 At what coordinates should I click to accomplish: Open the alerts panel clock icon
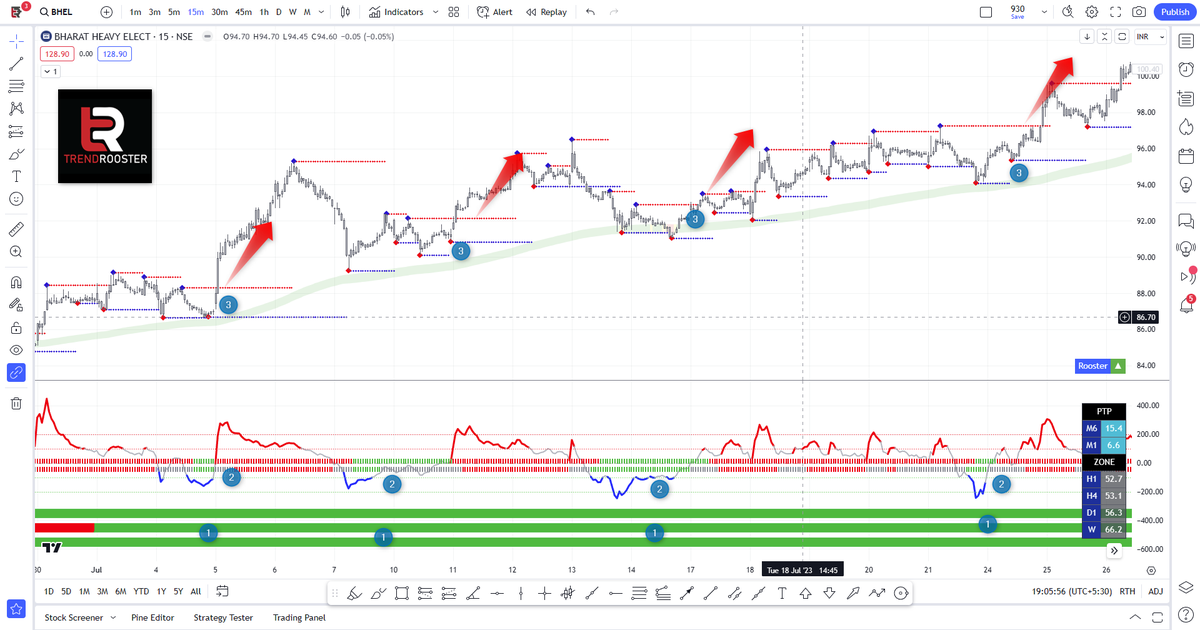coord(1186,70)
